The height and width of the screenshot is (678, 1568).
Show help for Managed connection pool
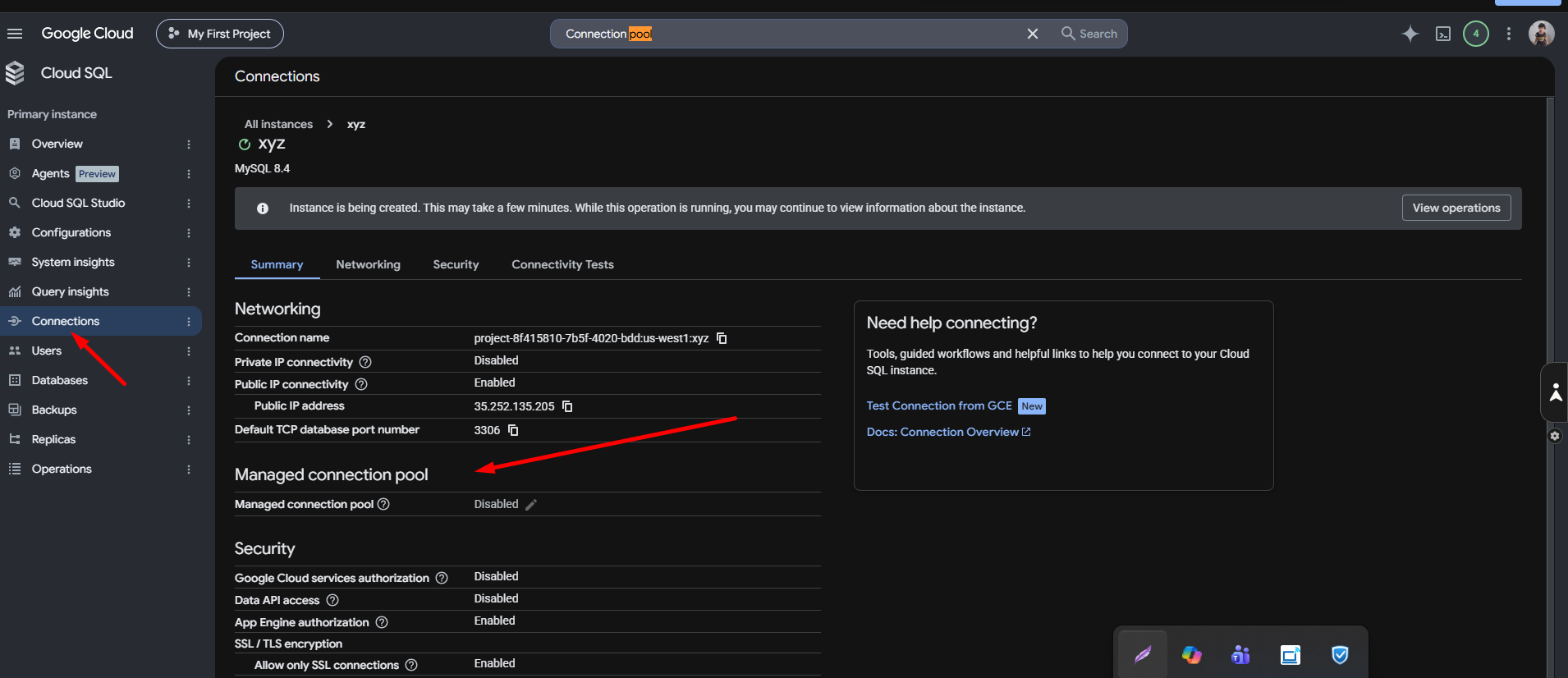click(383, 504)
